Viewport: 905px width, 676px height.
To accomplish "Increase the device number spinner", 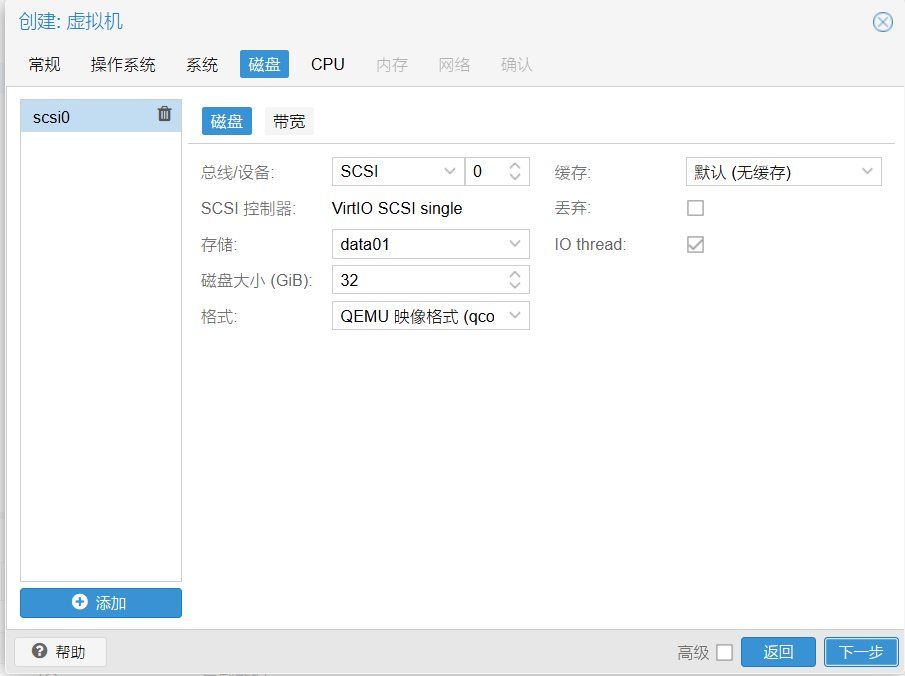I will pos(515,165).
